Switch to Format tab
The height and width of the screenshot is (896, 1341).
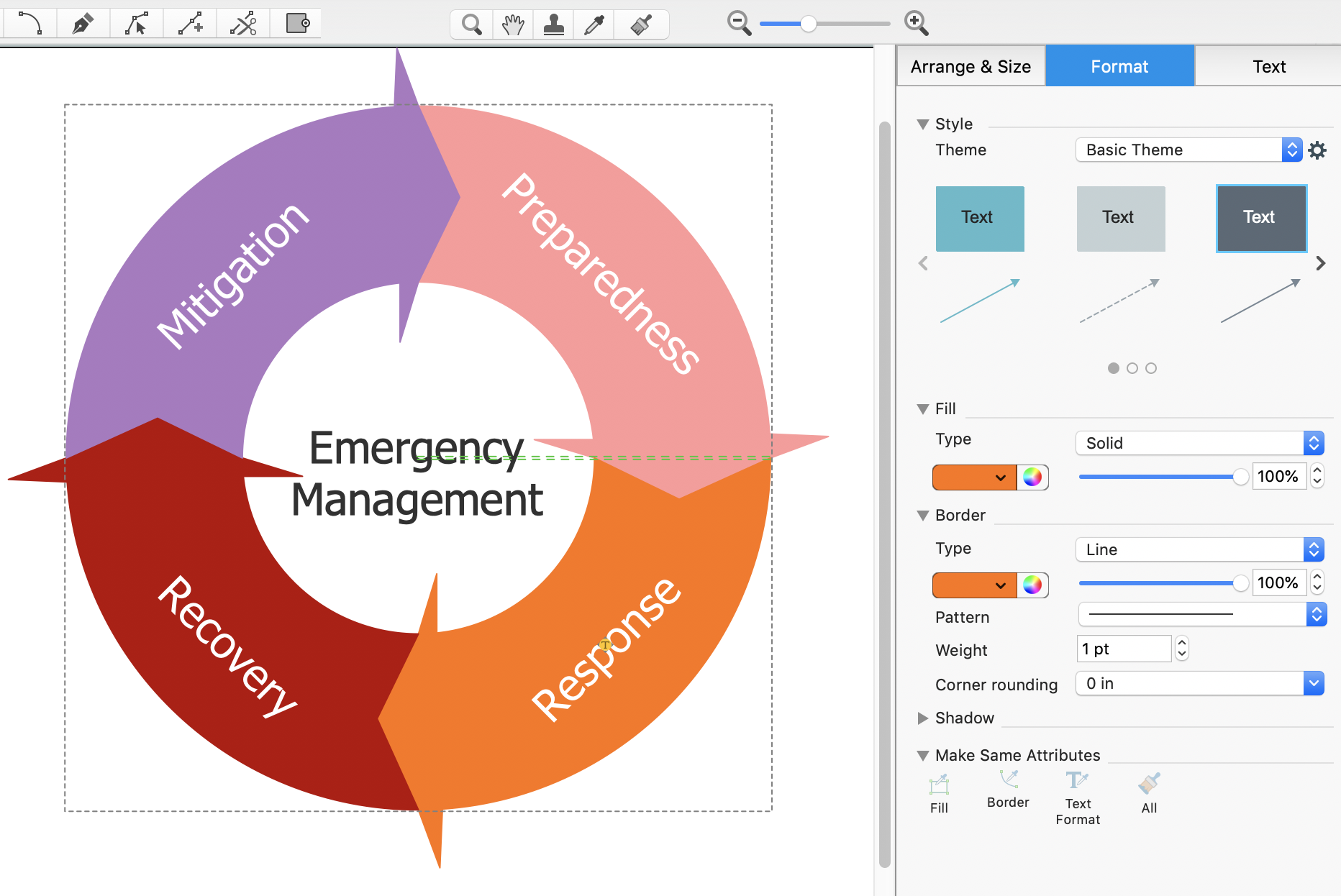click(1119, 67)
